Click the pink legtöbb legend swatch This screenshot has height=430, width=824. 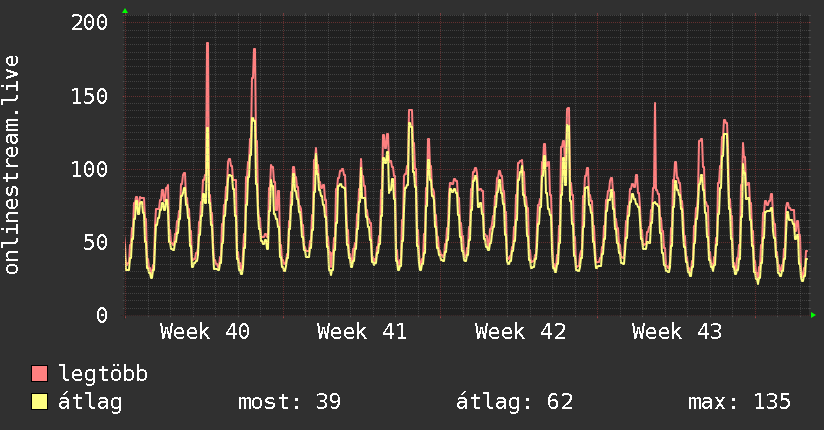coord(39,374)
